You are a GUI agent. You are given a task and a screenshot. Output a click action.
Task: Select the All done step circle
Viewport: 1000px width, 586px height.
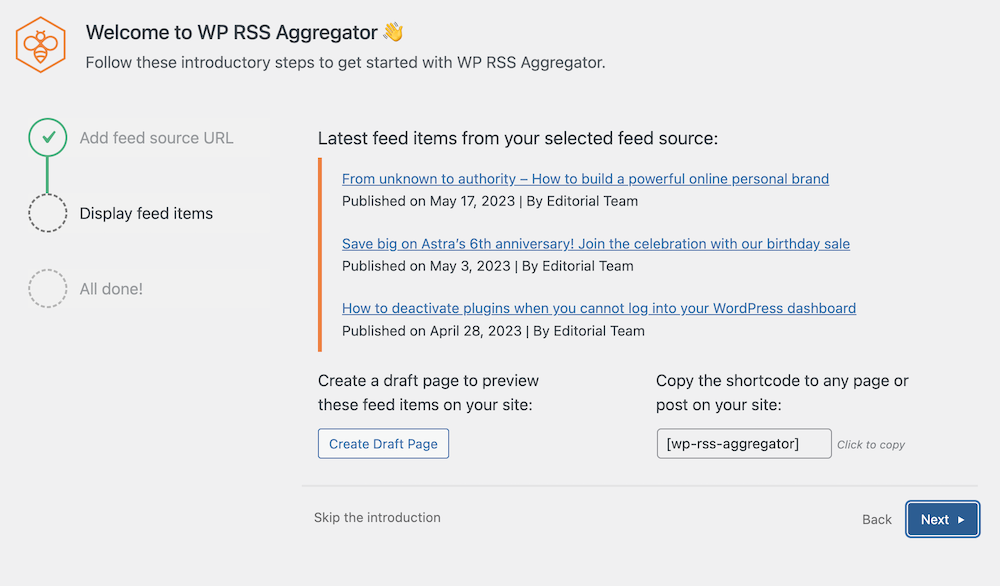pos(48,289)
